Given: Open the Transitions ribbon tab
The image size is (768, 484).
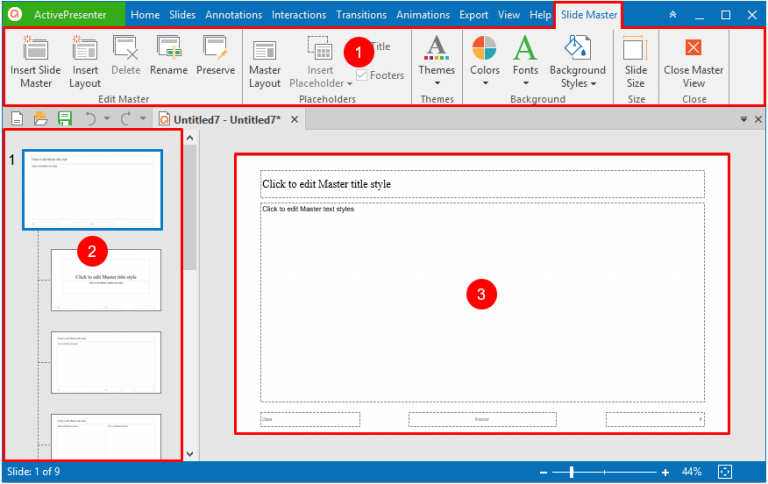Looking at the screenshot, I should tap(361, 15).
